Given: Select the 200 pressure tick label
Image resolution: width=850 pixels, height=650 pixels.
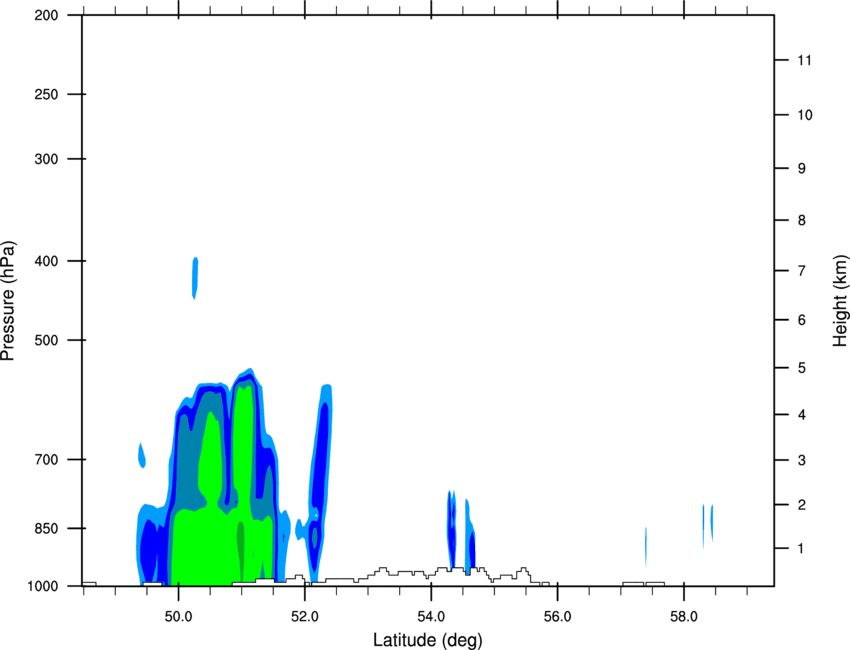Looking at the screenshot, I should pyautogui.click(x=46, y=15).
